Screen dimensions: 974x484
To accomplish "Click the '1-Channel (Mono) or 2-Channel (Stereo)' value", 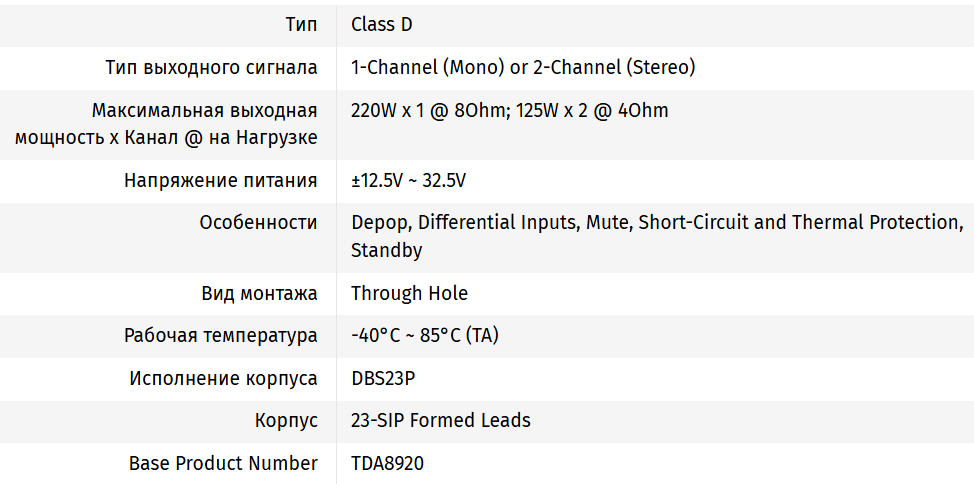I will coord(523,68).
